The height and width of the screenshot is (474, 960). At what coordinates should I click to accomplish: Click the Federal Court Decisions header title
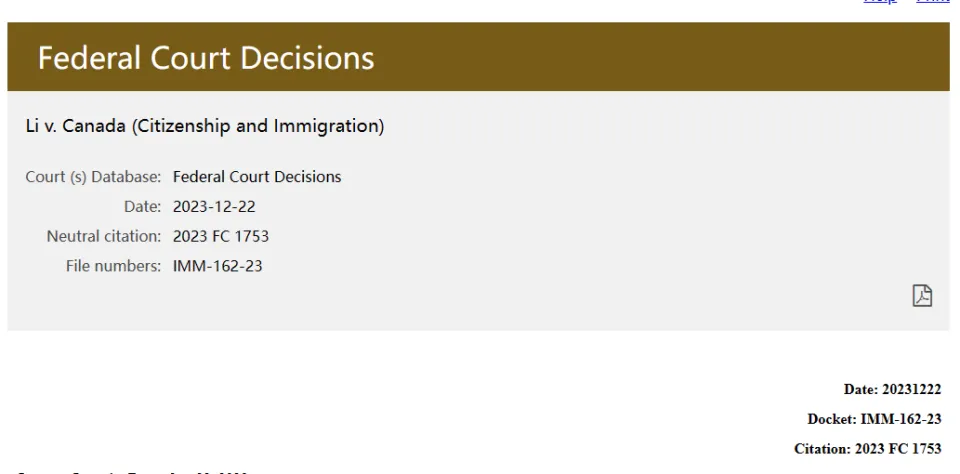(206, 58)
